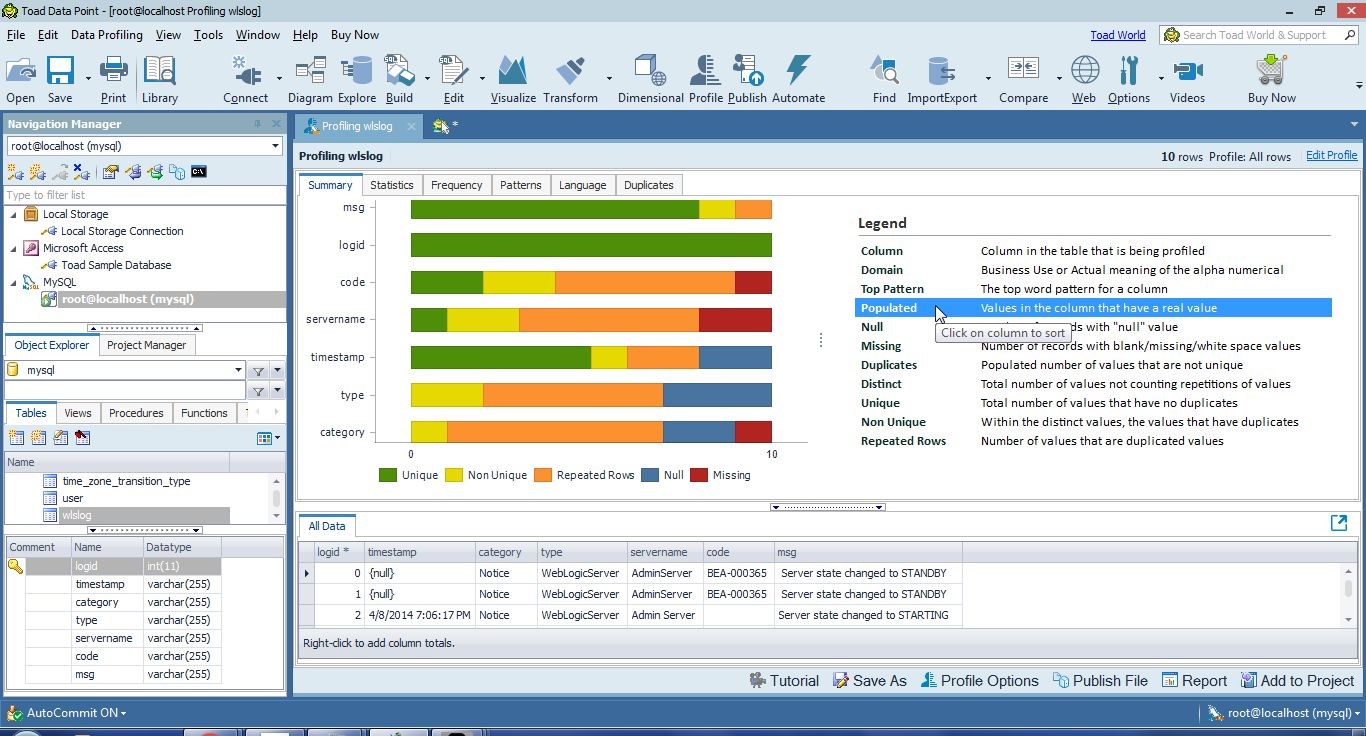Image resolution: width=1366 pixels, height=736 pixels.
Task: Open the Diagram tool
Action: pos(310,79)
